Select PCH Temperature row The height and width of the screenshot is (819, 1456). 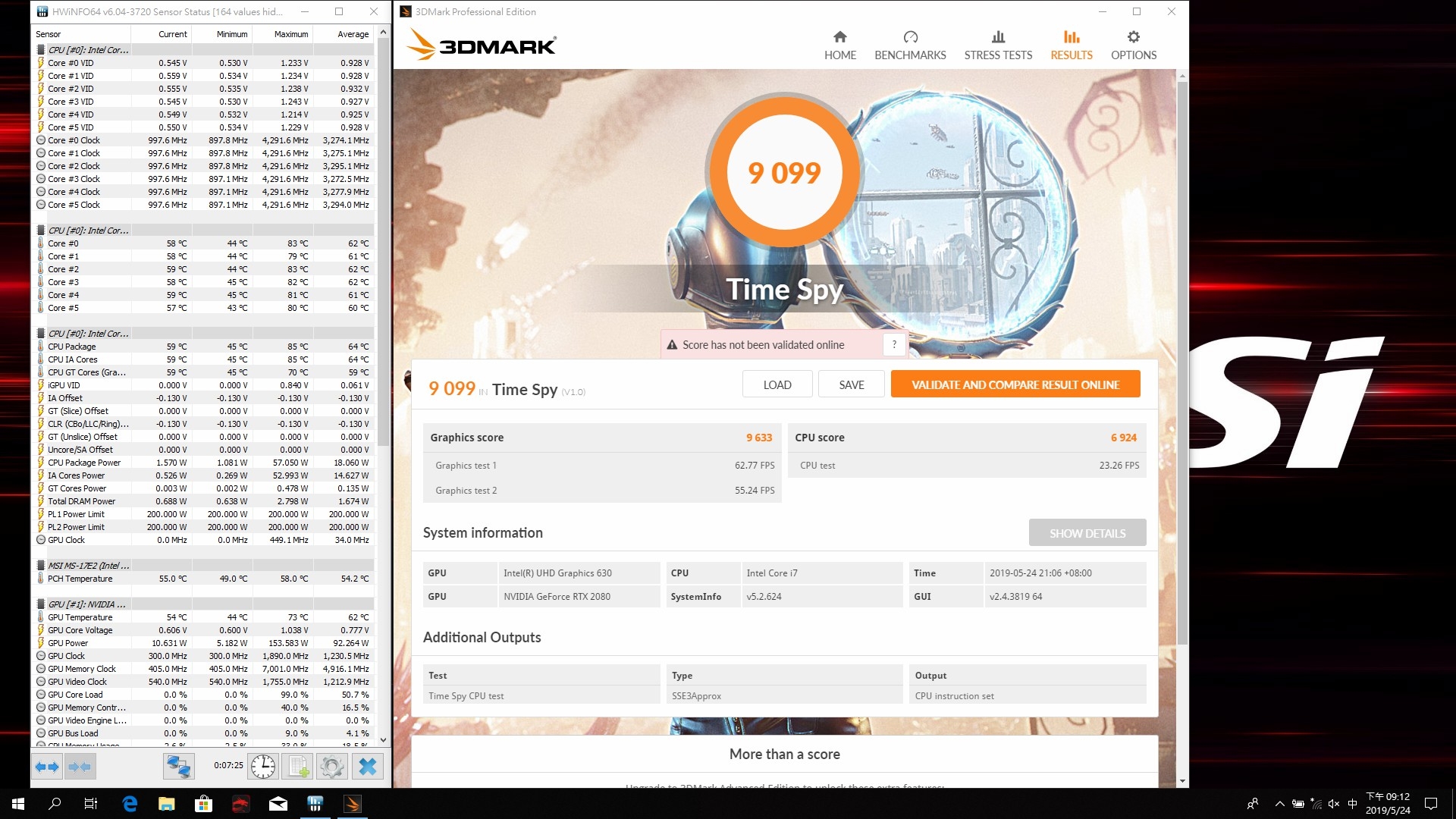(203, 579)
